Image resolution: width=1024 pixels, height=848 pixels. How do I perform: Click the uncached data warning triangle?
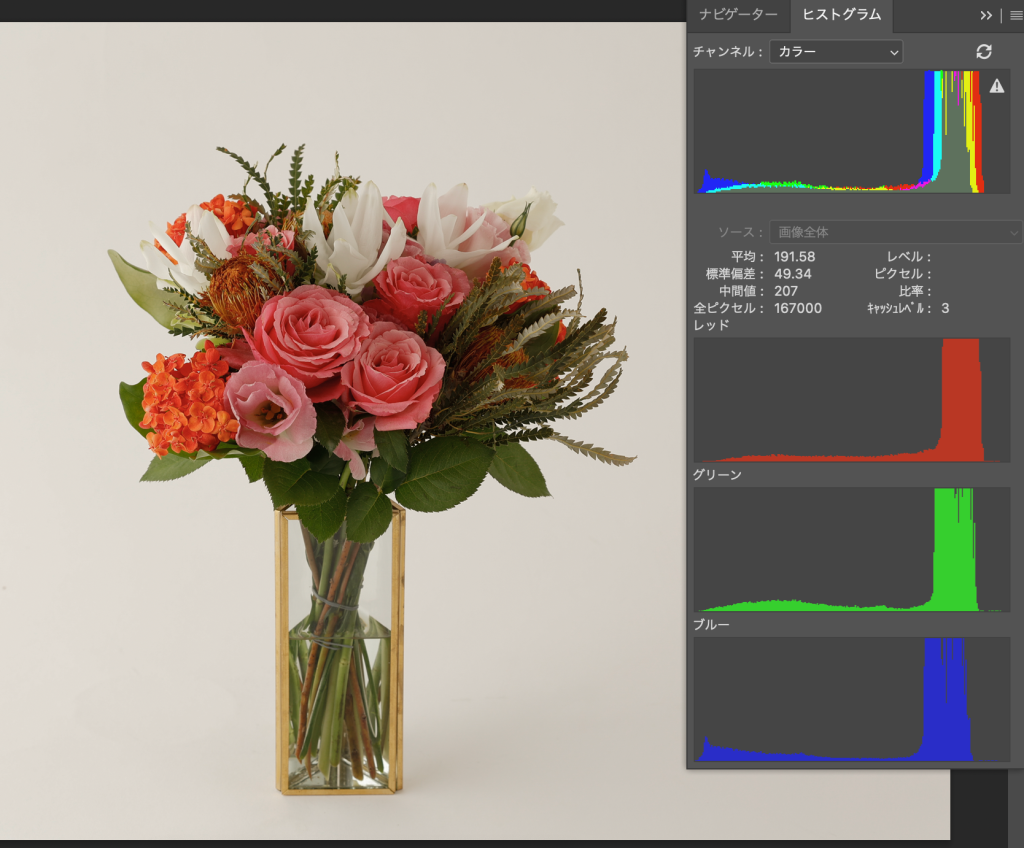tap(996, 87)
